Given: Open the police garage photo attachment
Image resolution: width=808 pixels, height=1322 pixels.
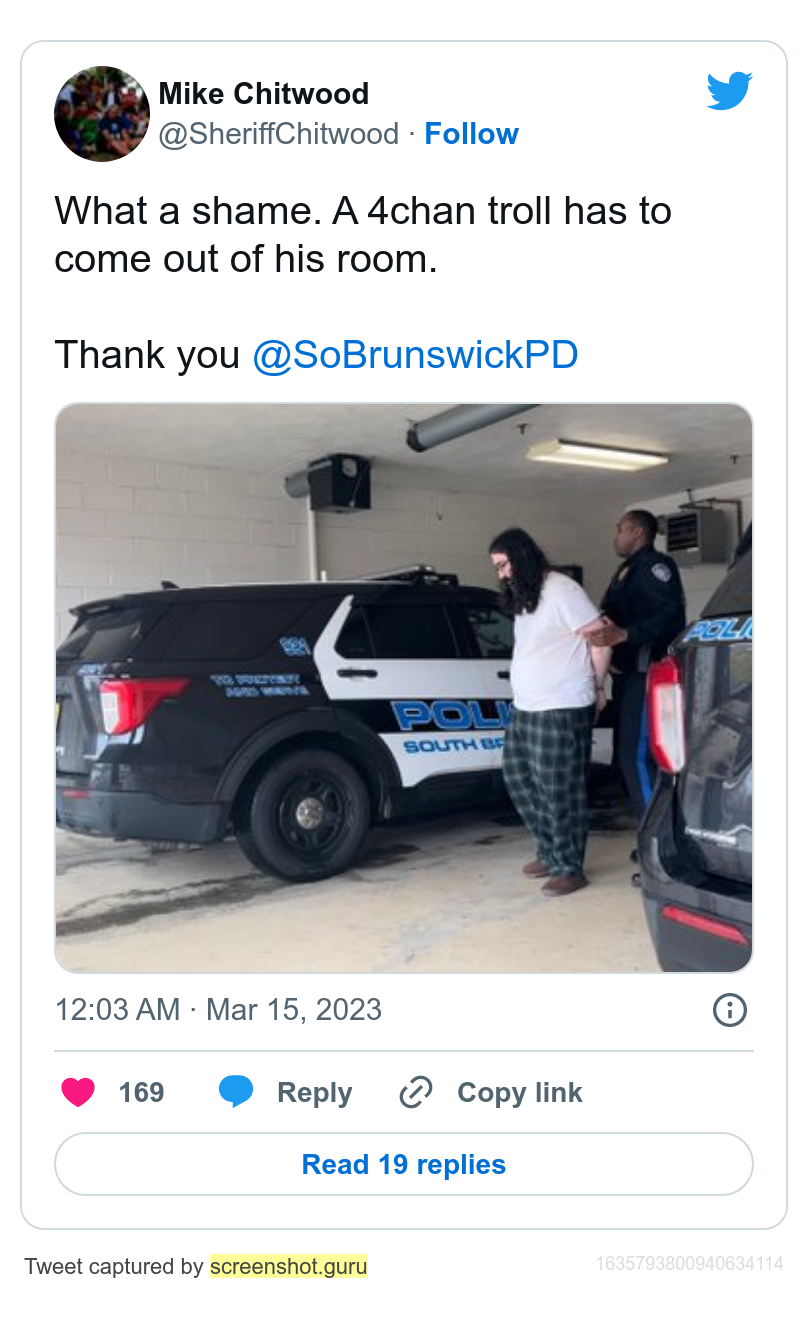Looking at the screenshot, I should 404,688.
